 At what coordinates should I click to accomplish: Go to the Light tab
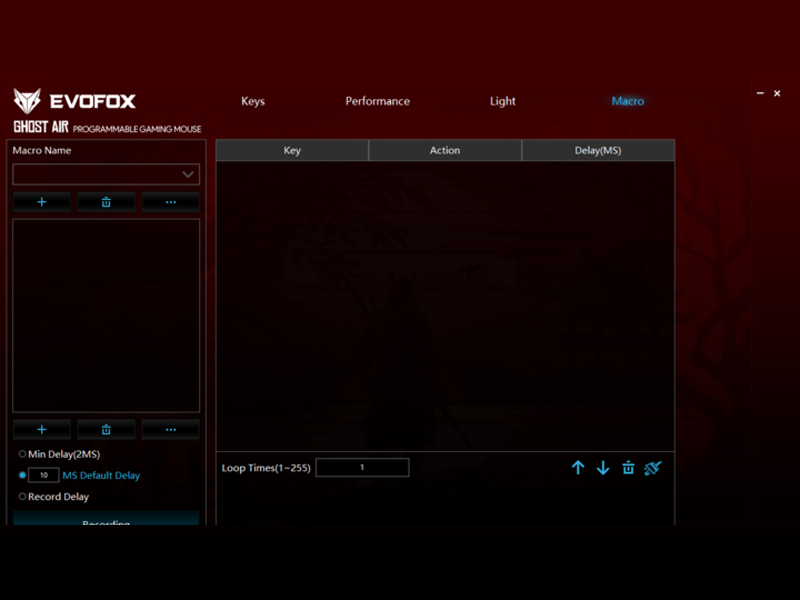coord(503,101)
